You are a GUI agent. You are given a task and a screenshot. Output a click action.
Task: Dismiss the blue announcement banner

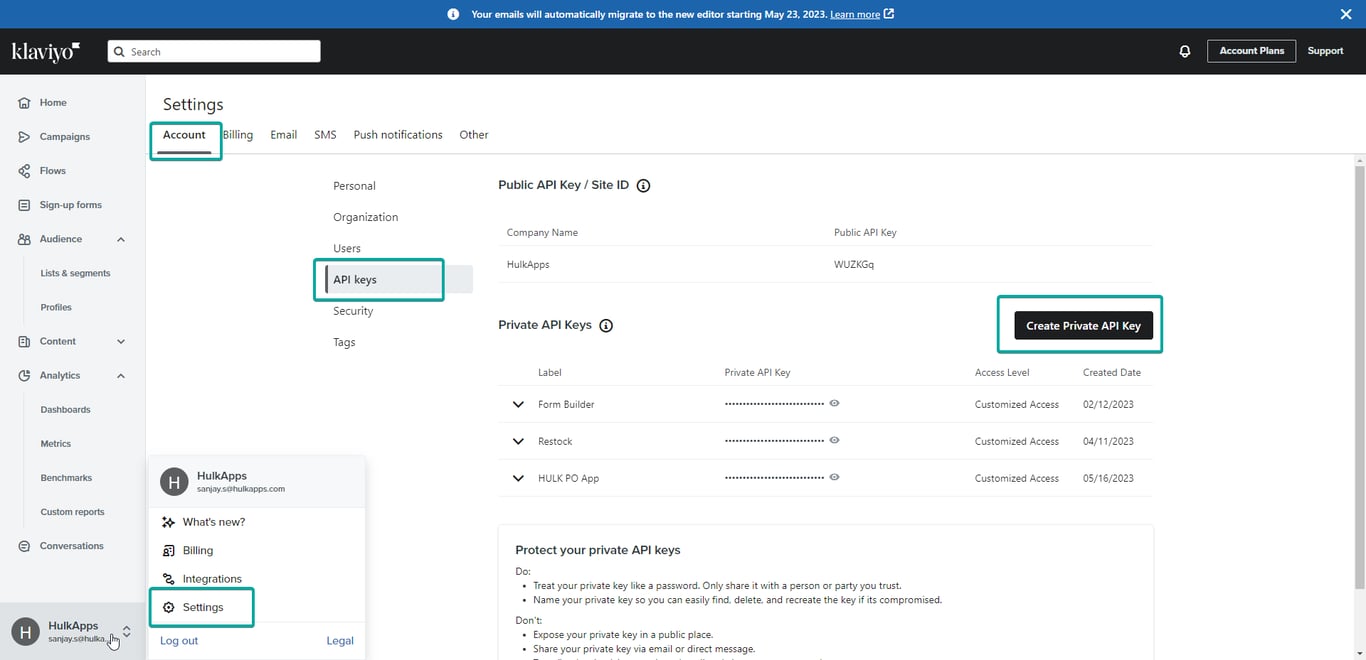click(x=1346, y=14)
